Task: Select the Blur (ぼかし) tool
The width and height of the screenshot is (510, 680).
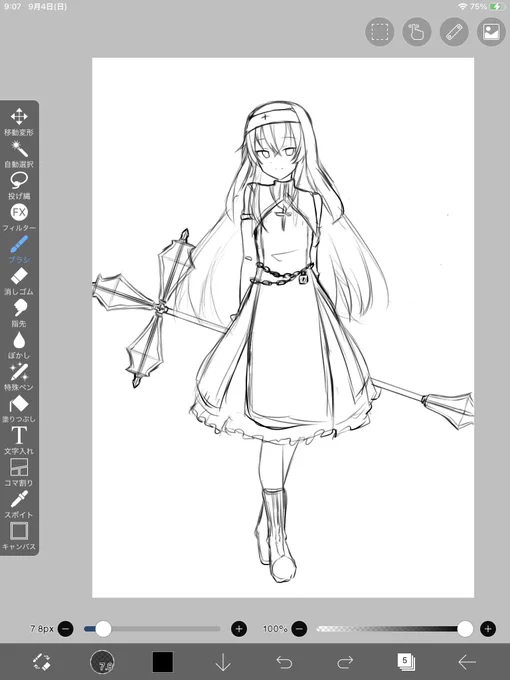Action: coord(19,345)
